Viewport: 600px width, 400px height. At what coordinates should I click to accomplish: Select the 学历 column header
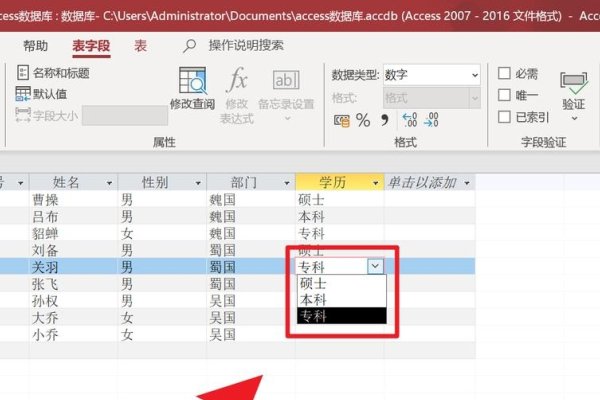(340, 182)
